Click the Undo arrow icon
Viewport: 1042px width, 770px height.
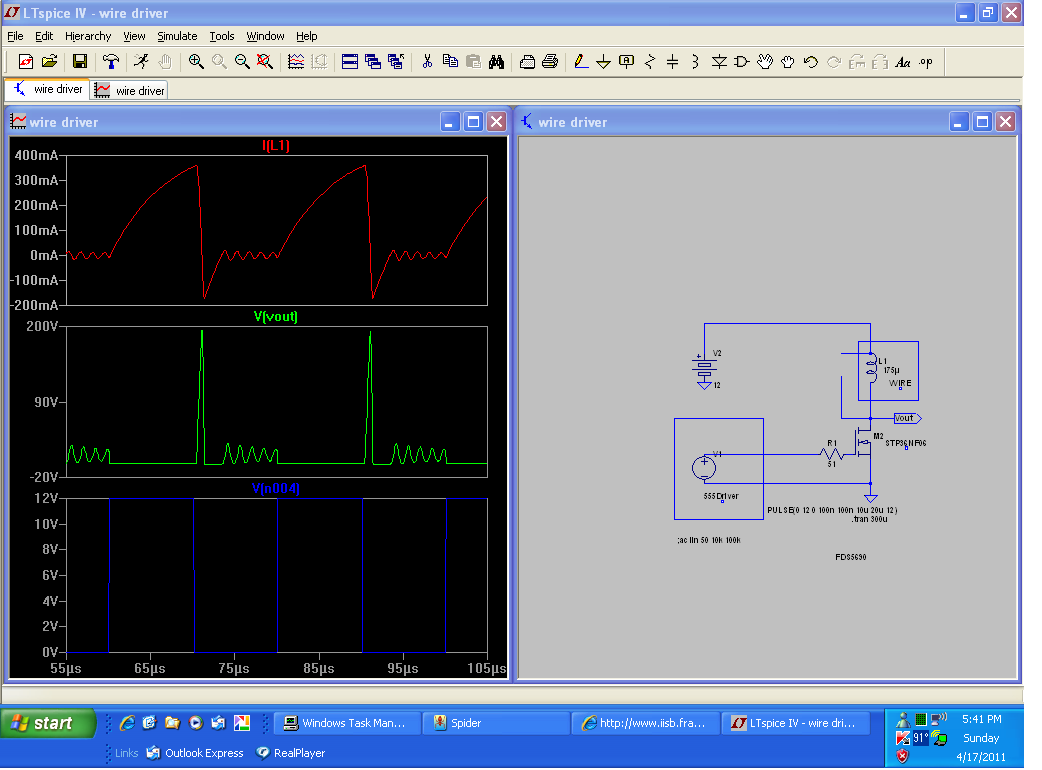811,62
